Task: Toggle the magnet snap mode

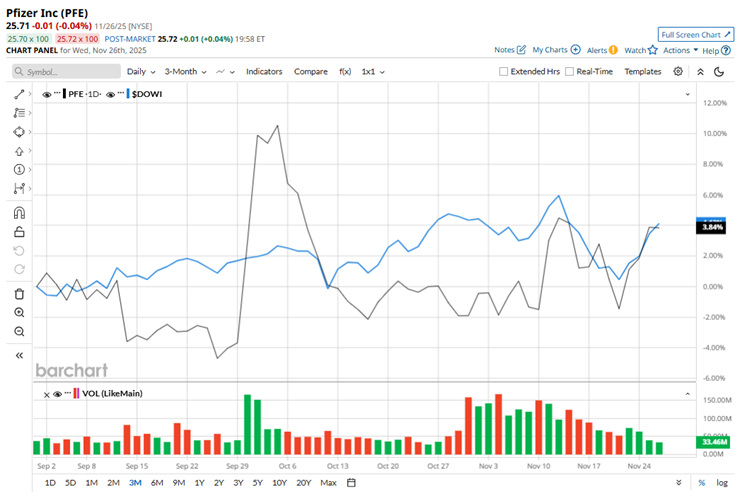Action: pyautogui.click(x=19, y=213)
